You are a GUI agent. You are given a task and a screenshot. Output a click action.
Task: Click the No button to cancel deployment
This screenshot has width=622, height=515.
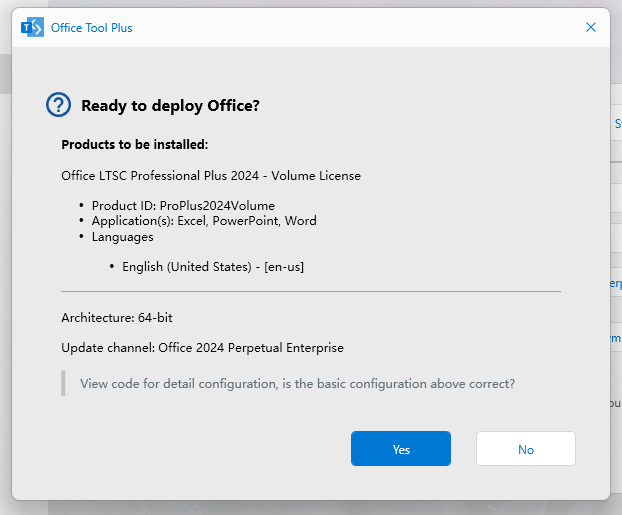click(526, 449)
